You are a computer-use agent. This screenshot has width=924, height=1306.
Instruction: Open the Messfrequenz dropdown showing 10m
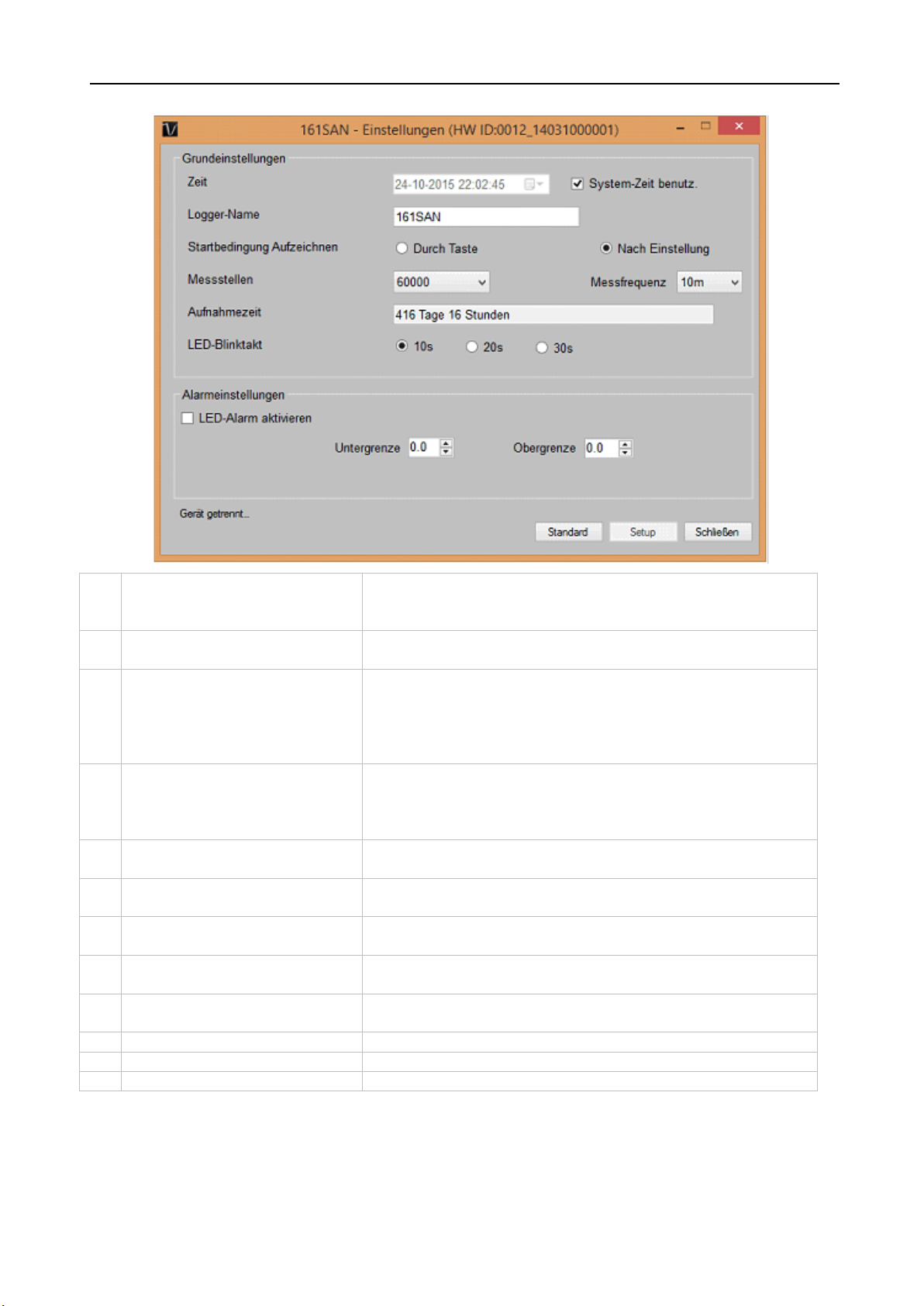(x=709, y=282)
